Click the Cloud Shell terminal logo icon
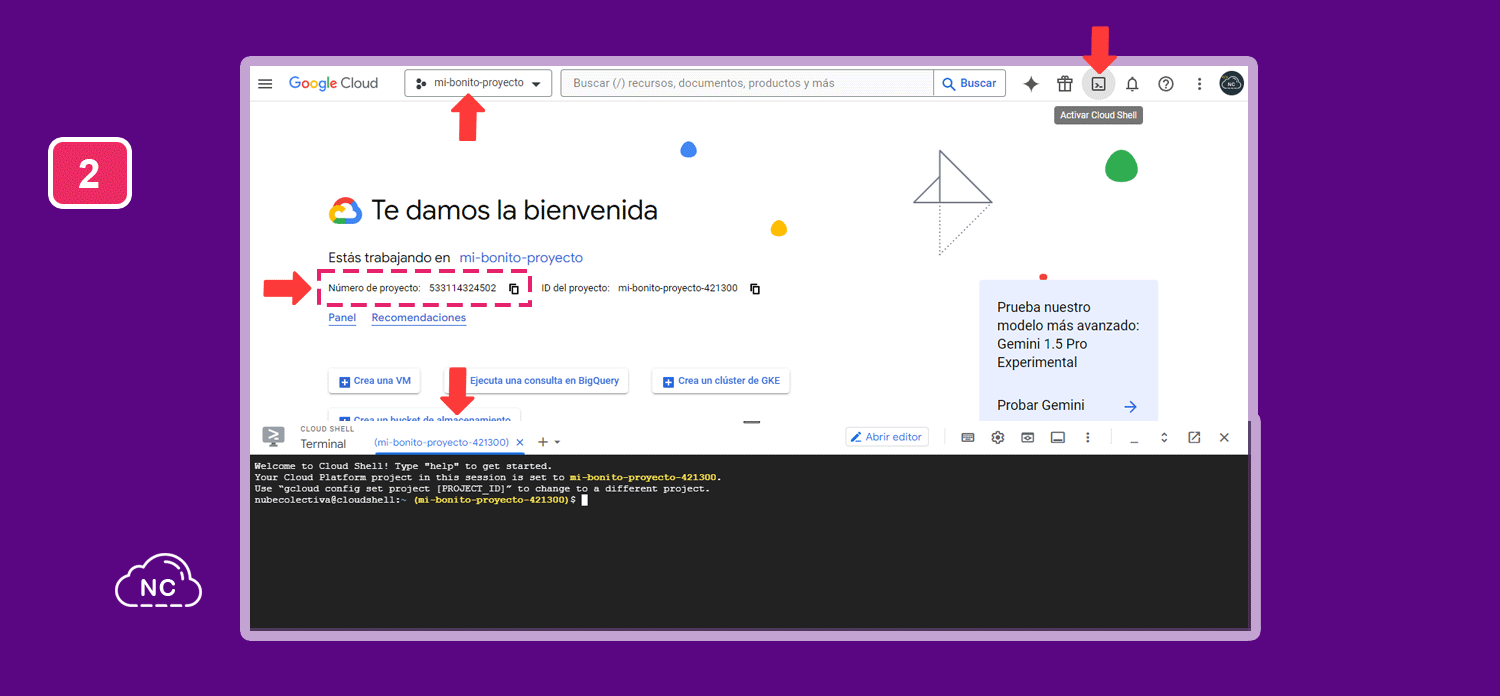 tap(273, 437)
